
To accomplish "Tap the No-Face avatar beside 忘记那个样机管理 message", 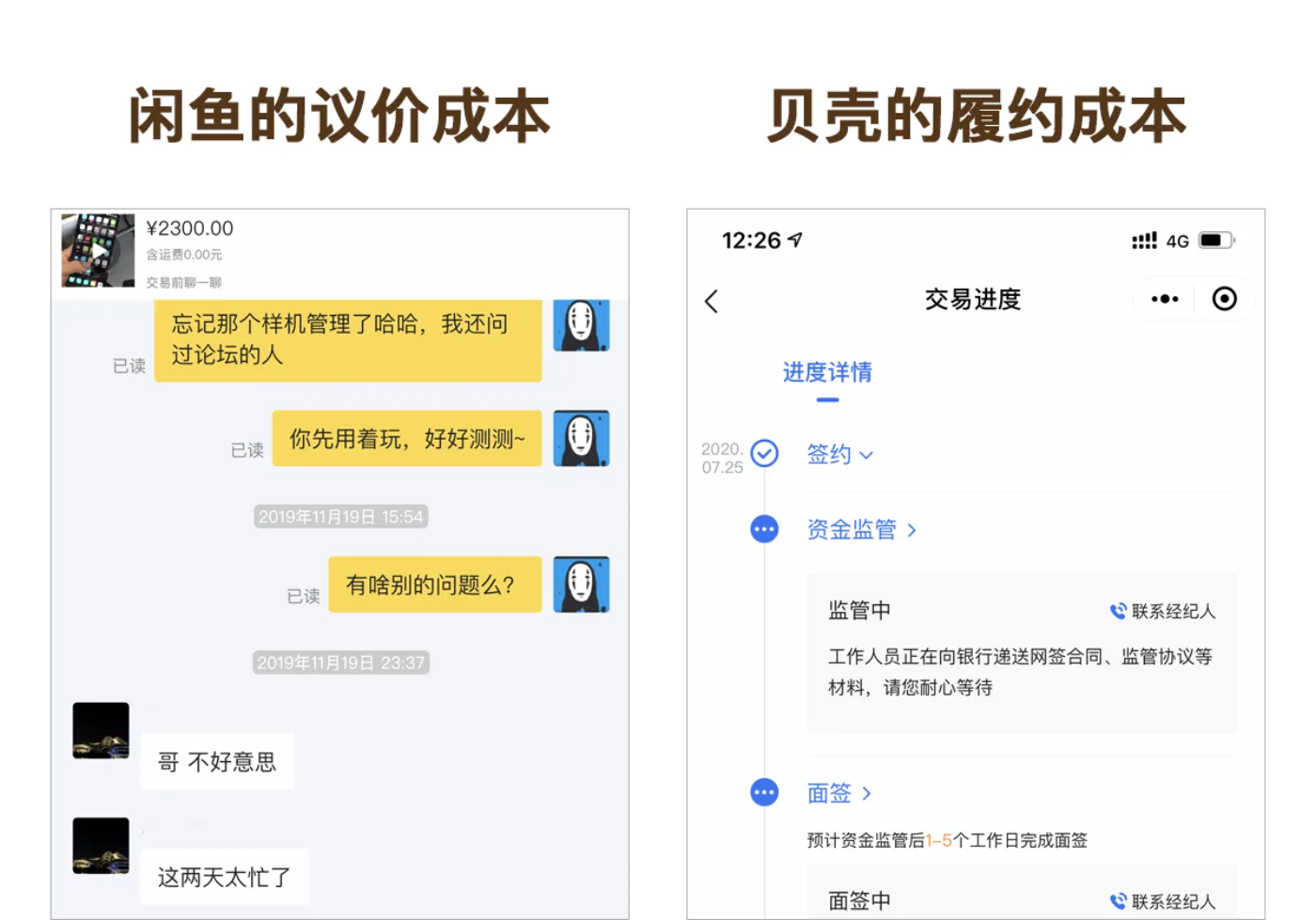I will point(581,325).
